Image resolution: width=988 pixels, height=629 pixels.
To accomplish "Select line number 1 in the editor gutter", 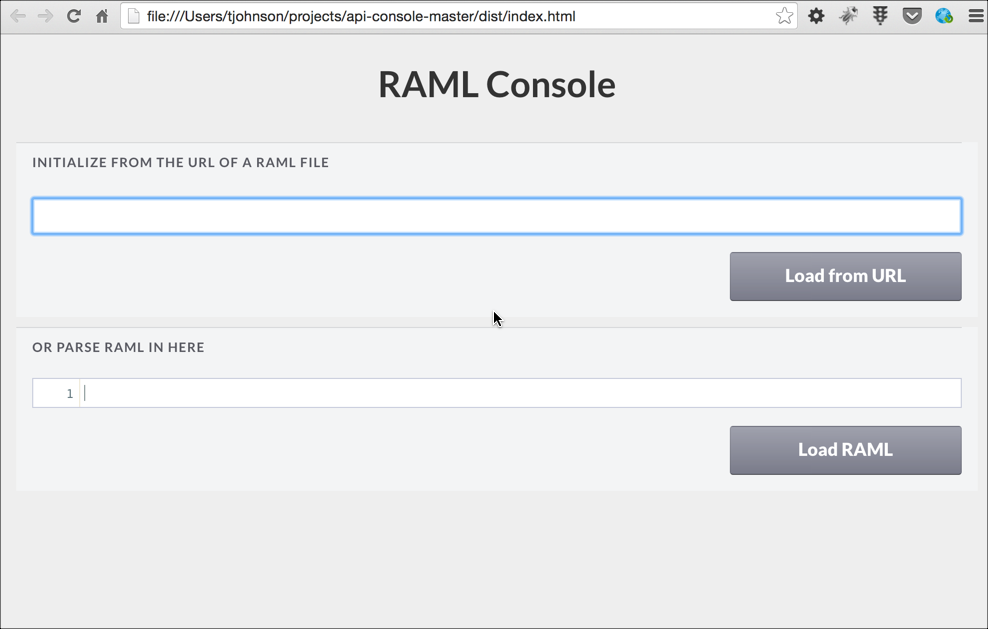I will click(69, 394).
